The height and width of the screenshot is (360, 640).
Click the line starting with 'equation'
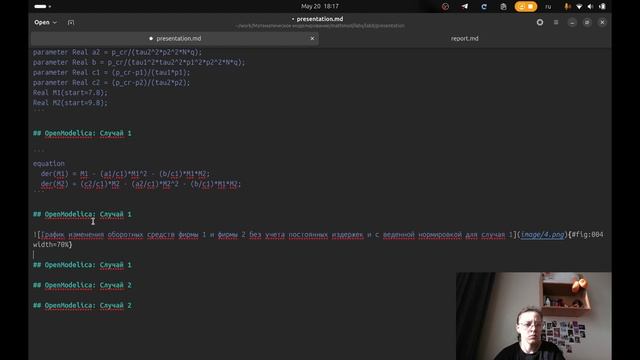(x=49, y=164)
